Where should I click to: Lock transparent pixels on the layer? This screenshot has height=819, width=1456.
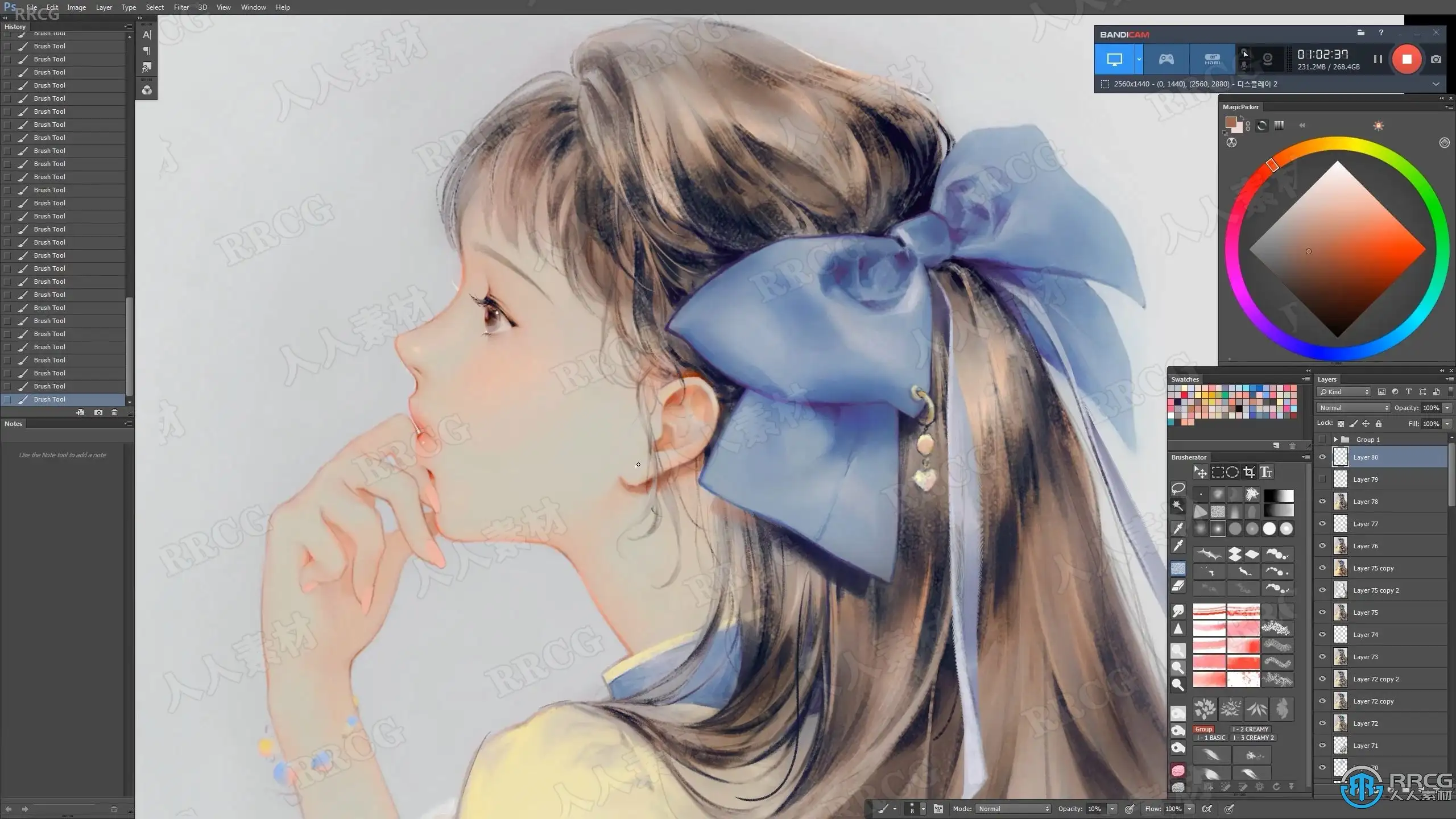pyautogui.click(x=1341, y=424)
